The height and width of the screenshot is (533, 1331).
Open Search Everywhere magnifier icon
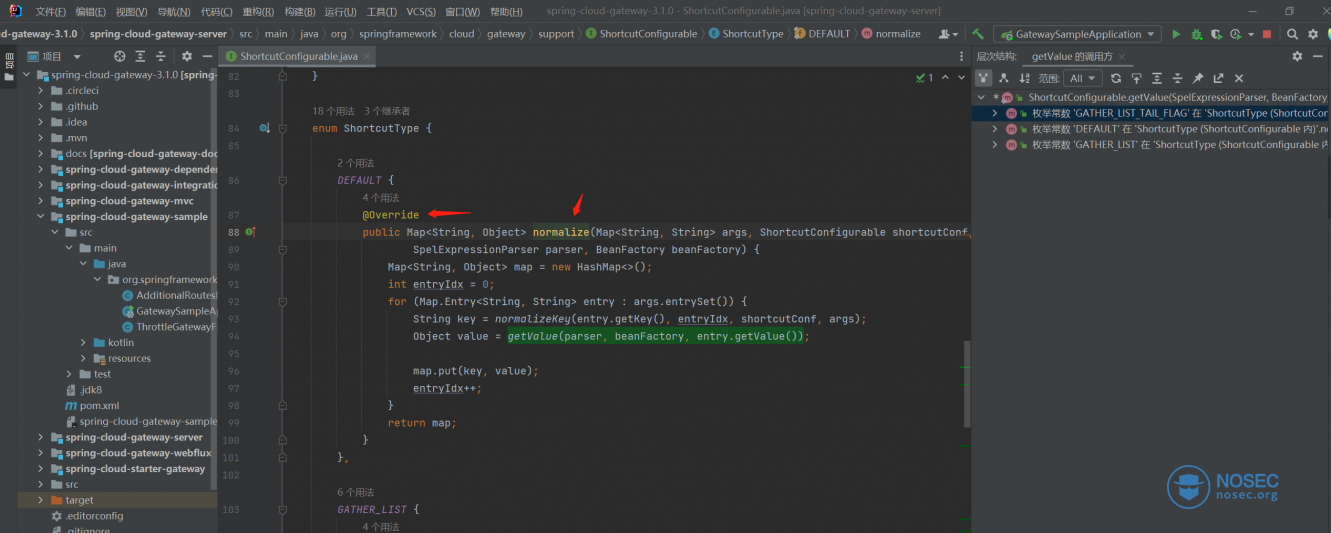click(1292, 34)
